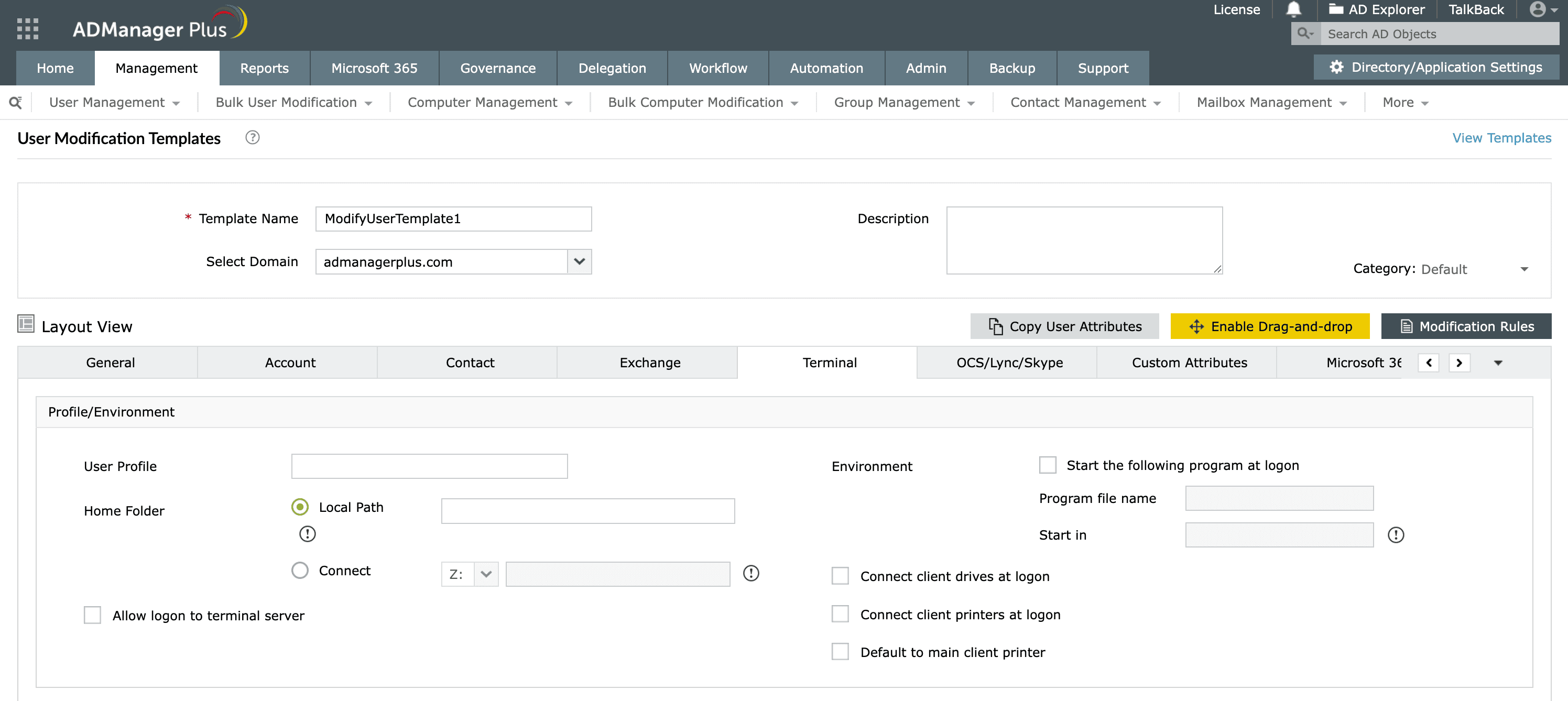
Task: Click the help question mark next to User Modification Templates
Action: tap(252, 137)
